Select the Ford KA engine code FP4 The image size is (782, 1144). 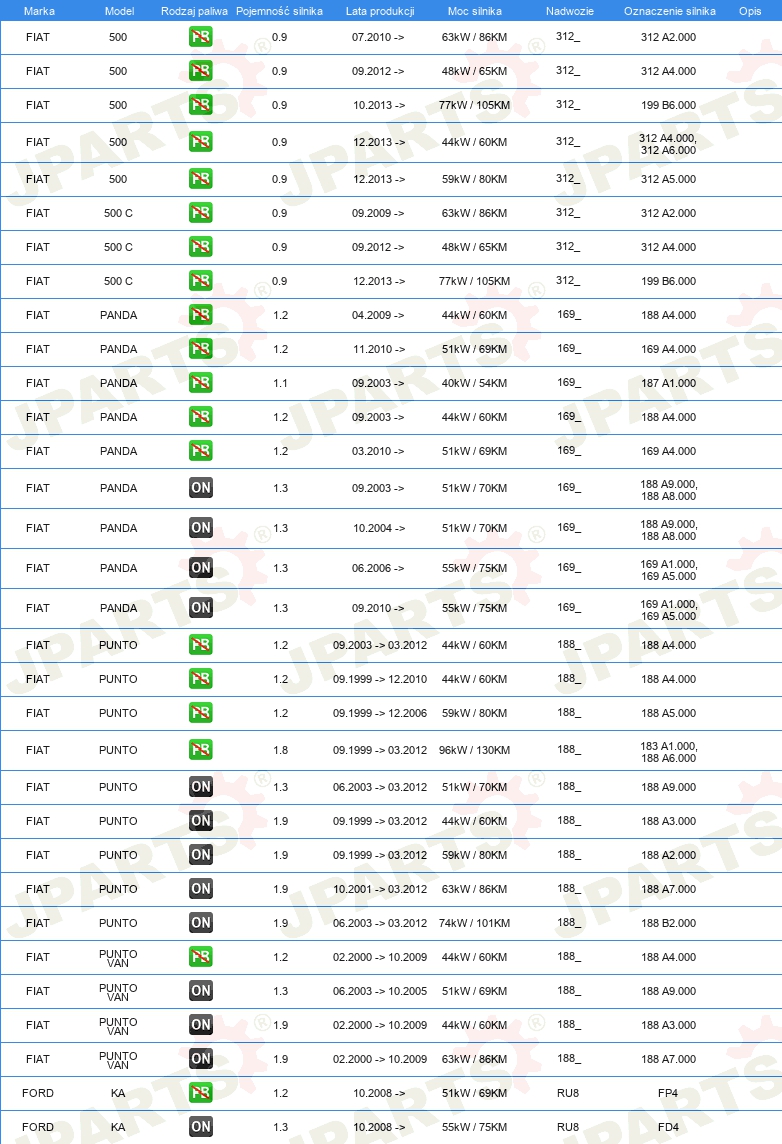[x=667, y=1093]
